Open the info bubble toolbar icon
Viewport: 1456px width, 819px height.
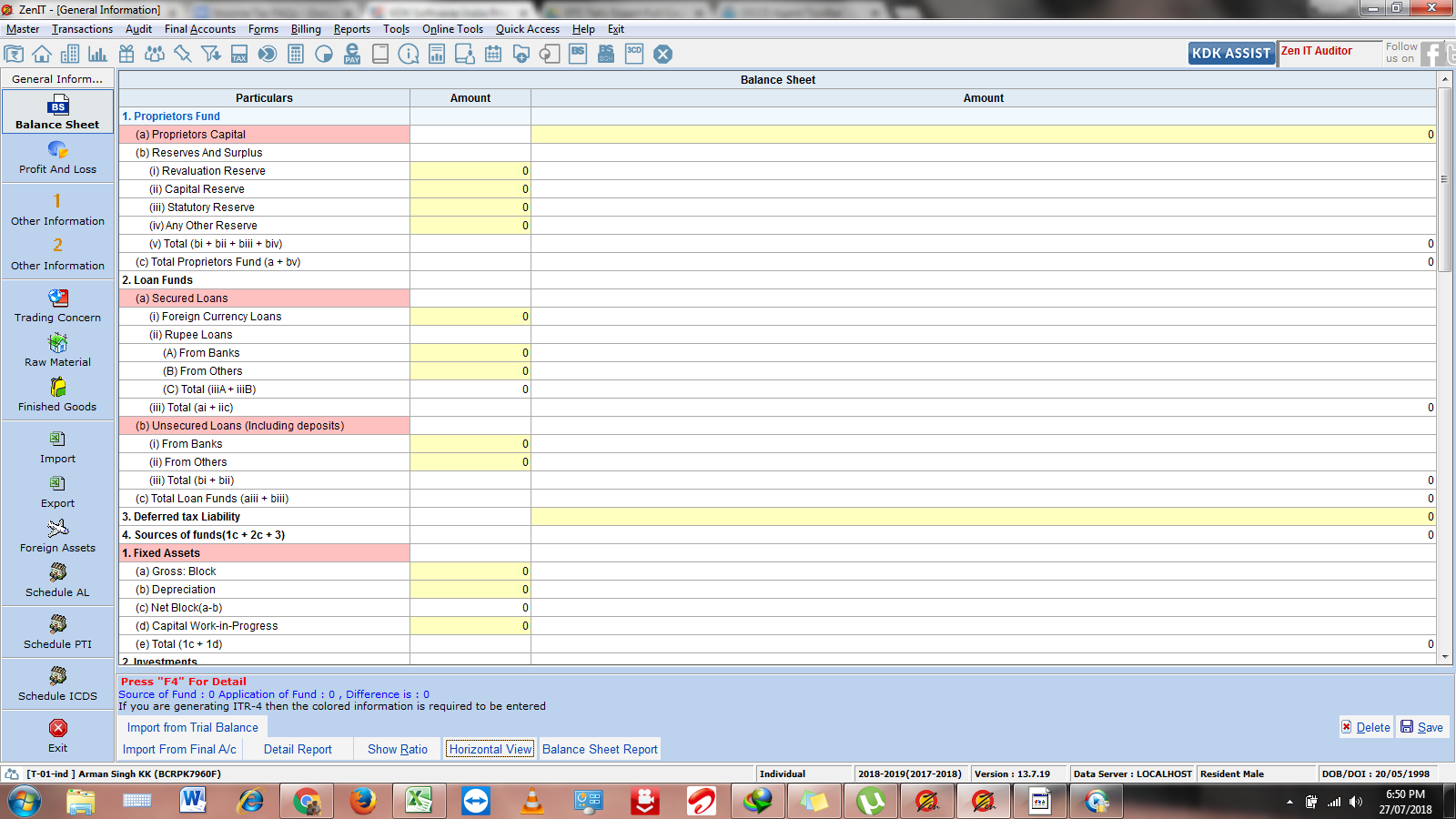409,54
